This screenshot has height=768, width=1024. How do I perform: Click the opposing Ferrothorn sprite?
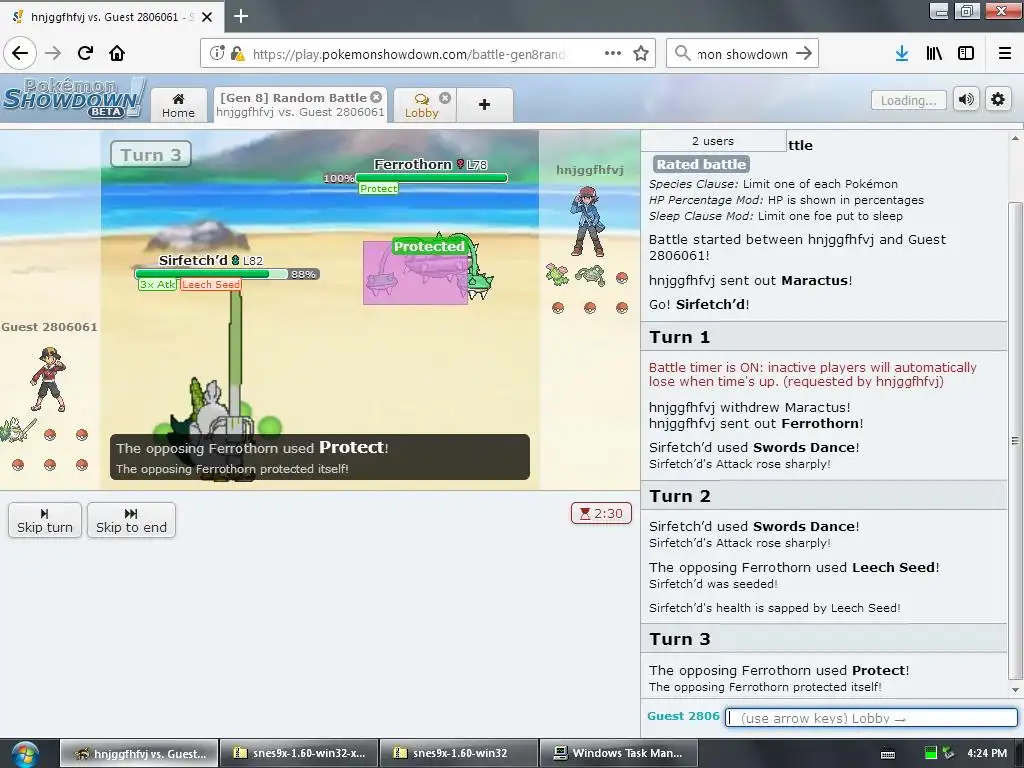point(428,269)
